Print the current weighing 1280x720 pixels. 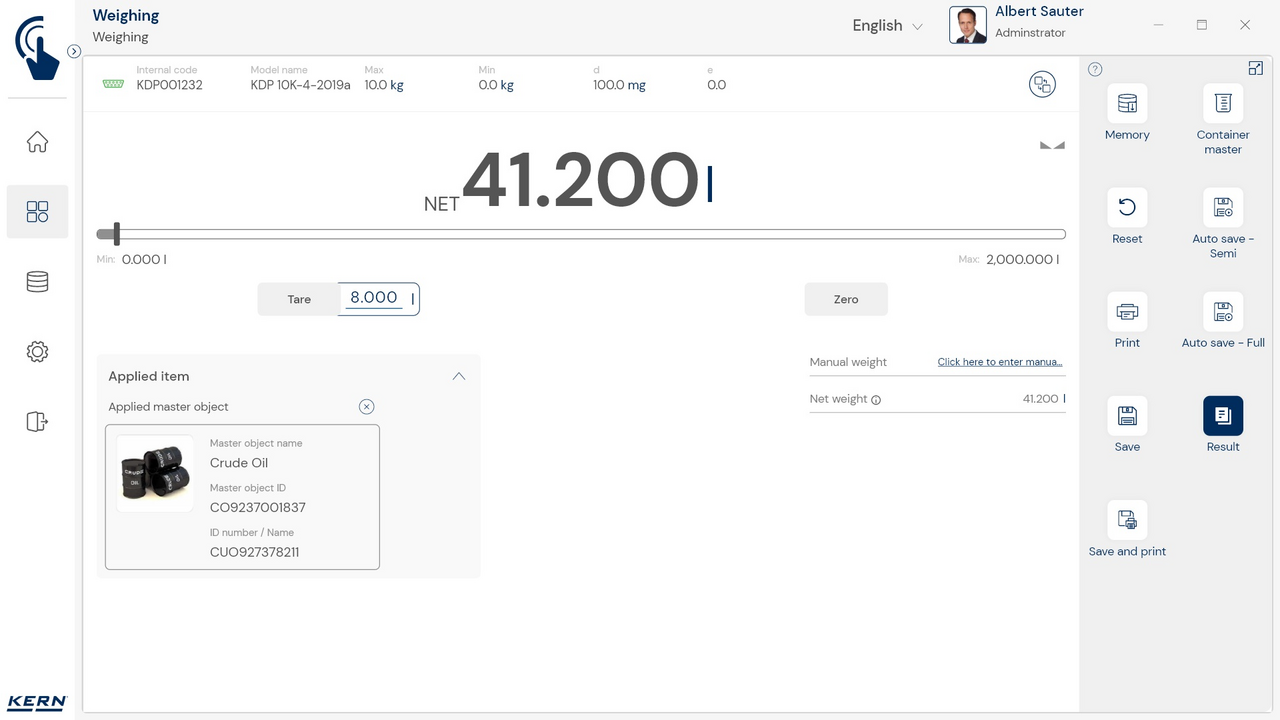coord(1127,312)
